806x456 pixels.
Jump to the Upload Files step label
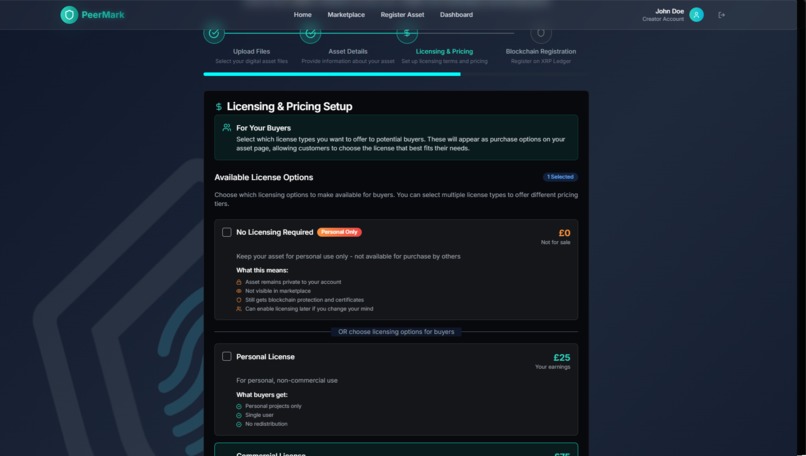[x=251, y=51]
